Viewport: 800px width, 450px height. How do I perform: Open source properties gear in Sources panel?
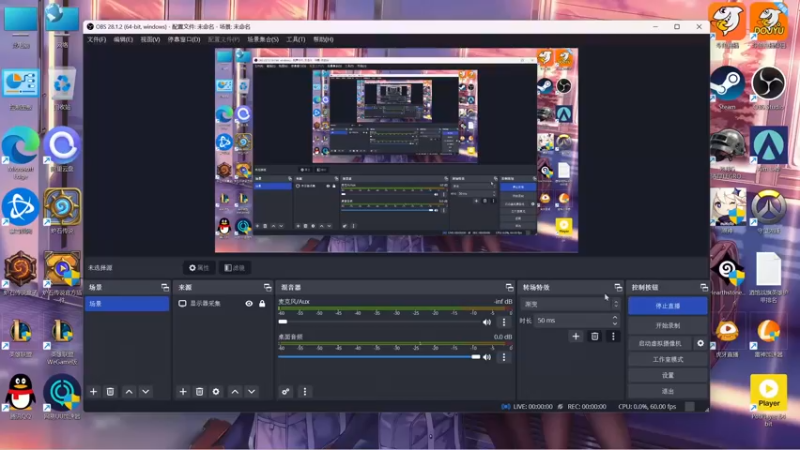[x=216, y=392]
